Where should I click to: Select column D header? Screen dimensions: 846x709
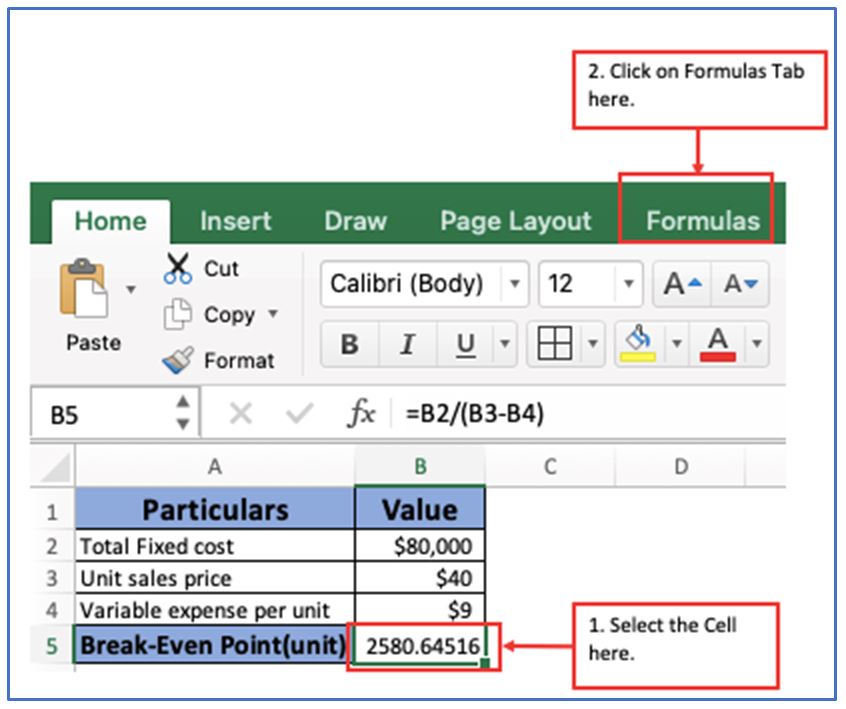(681, 467)
